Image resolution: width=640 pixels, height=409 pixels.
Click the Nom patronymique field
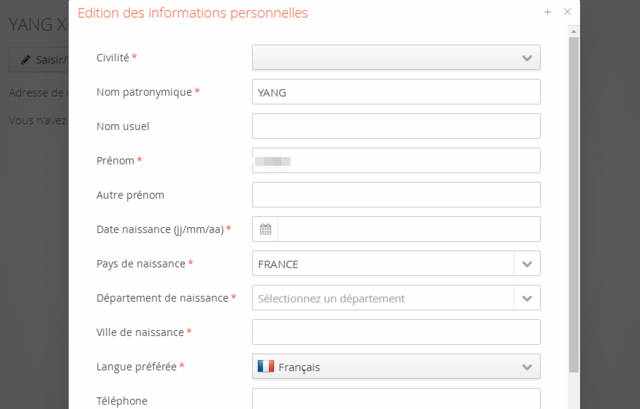[x=396, y=92]
